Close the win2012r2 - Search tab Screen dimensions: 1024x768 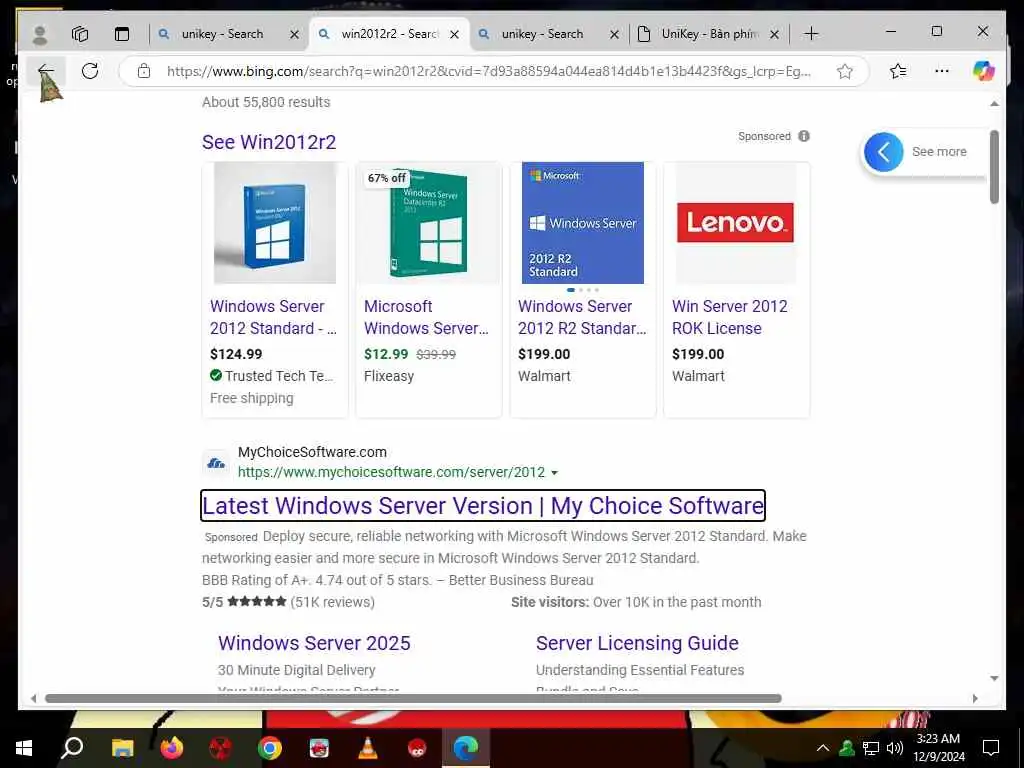455,35
